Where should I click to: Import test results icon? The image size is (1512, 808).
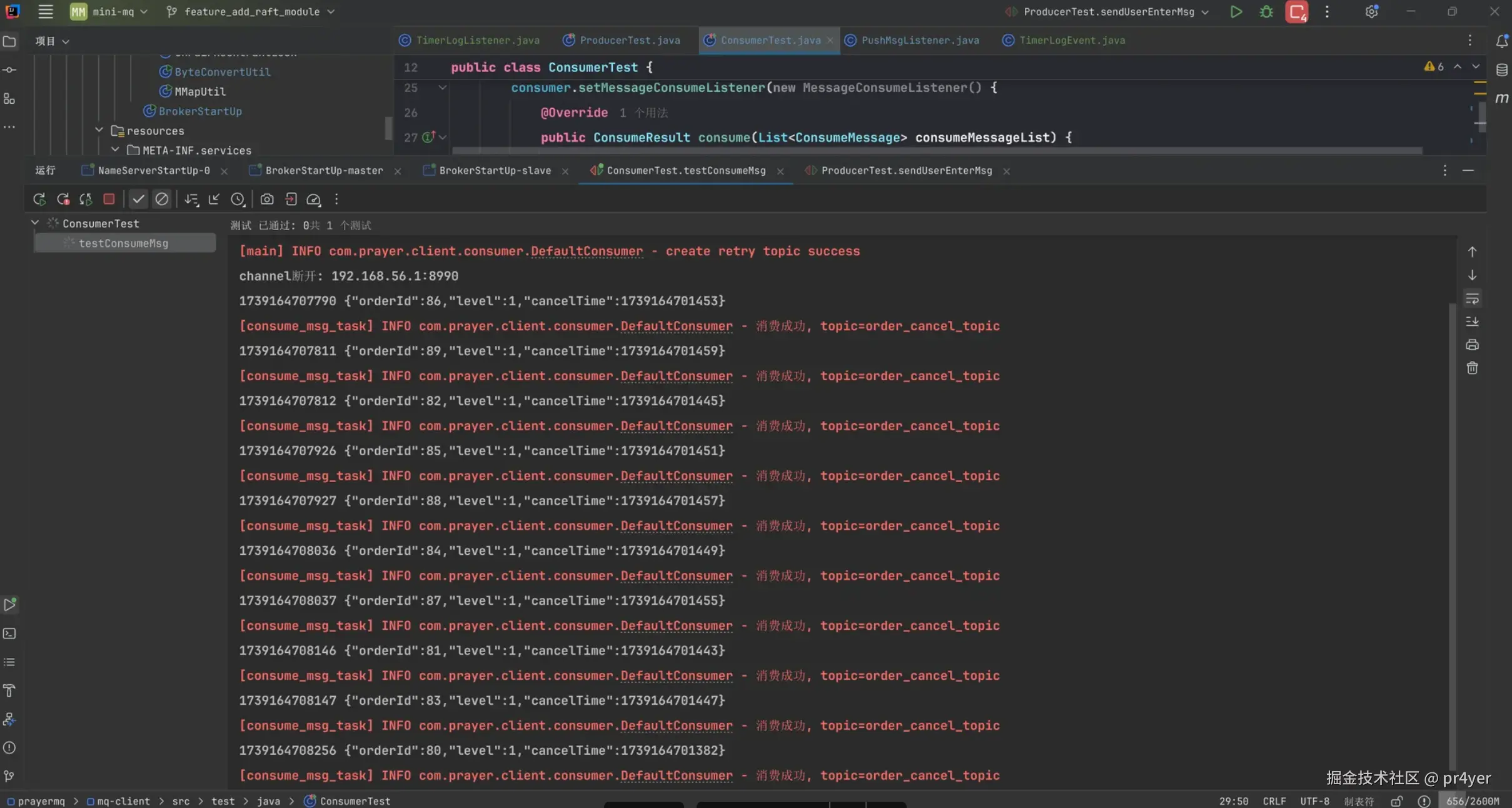pos(291,199)
